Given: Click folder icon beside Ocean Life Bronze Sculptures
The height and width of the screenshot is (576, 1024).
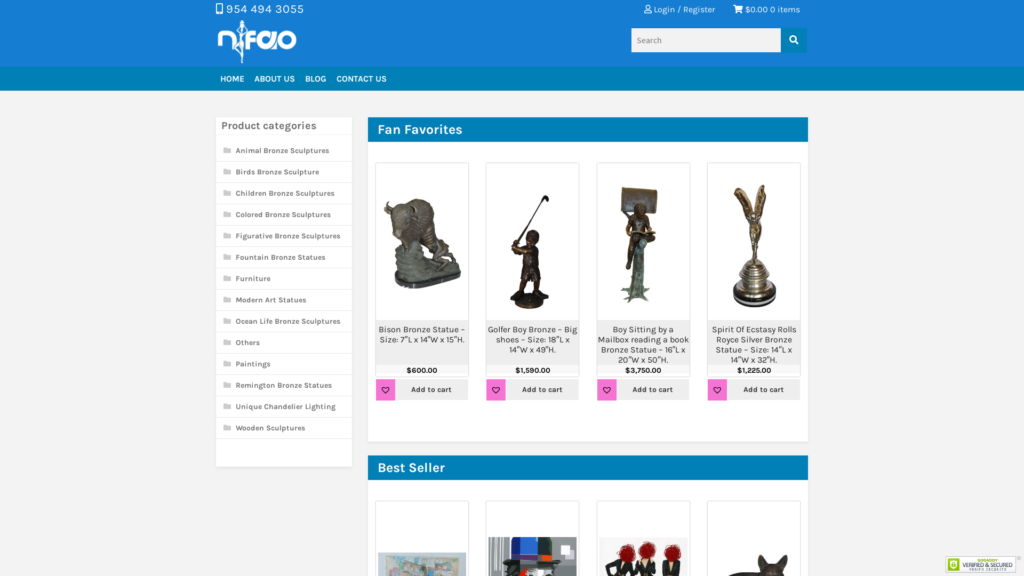Looking at the screenshot, I should [227, 321].
